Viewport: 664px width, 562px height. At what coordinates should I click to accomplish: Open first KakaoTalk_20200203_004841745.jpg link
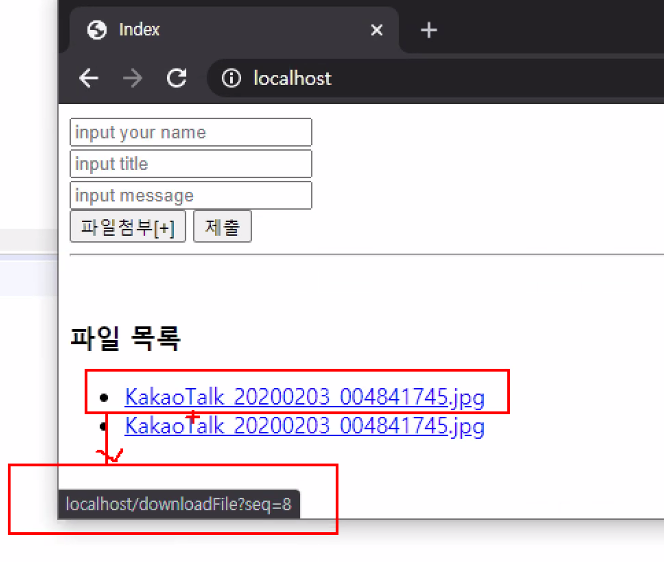tap(305, 397)
